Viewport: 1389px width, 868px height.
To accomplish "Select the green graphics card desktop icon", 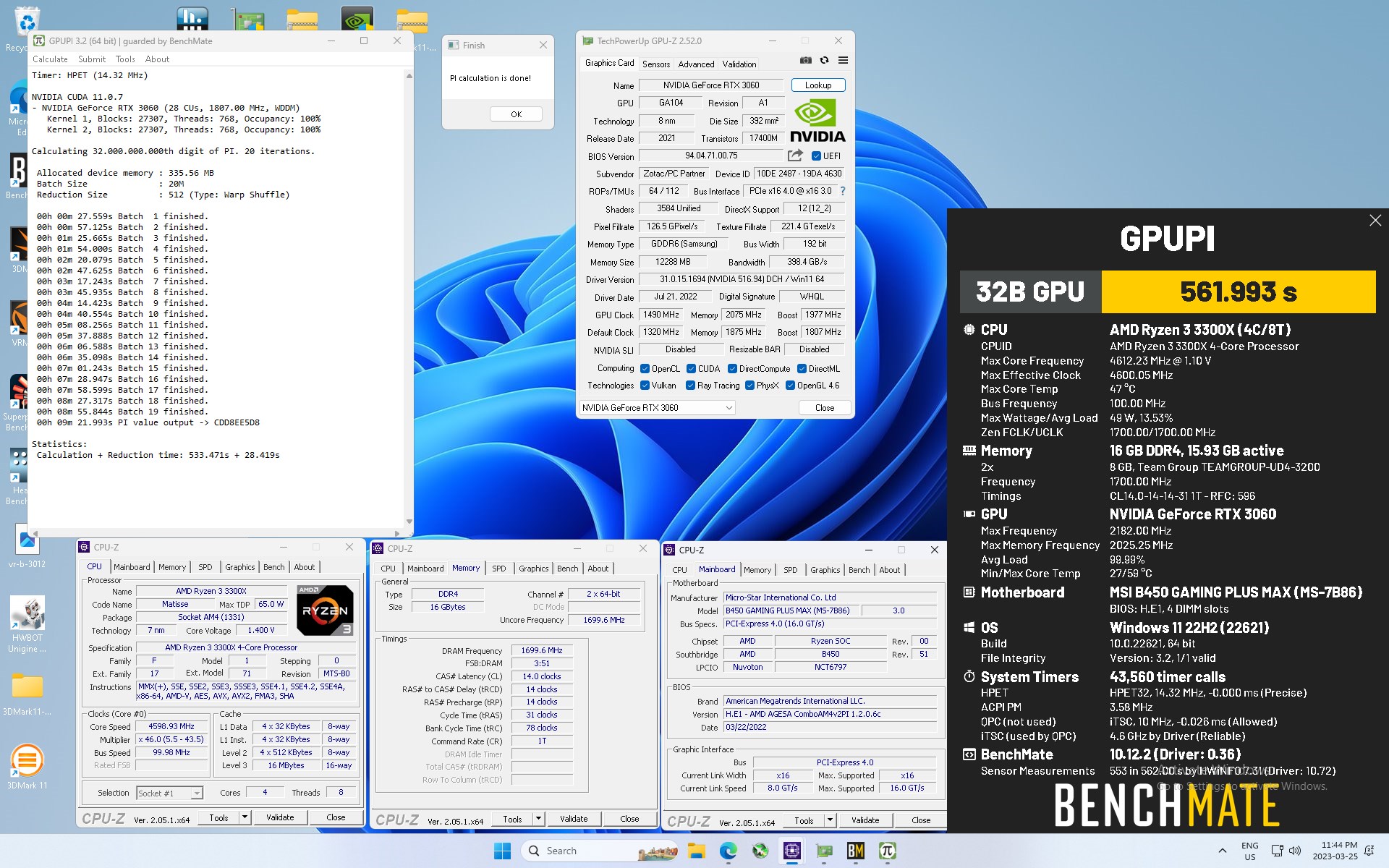I will 247,20.
